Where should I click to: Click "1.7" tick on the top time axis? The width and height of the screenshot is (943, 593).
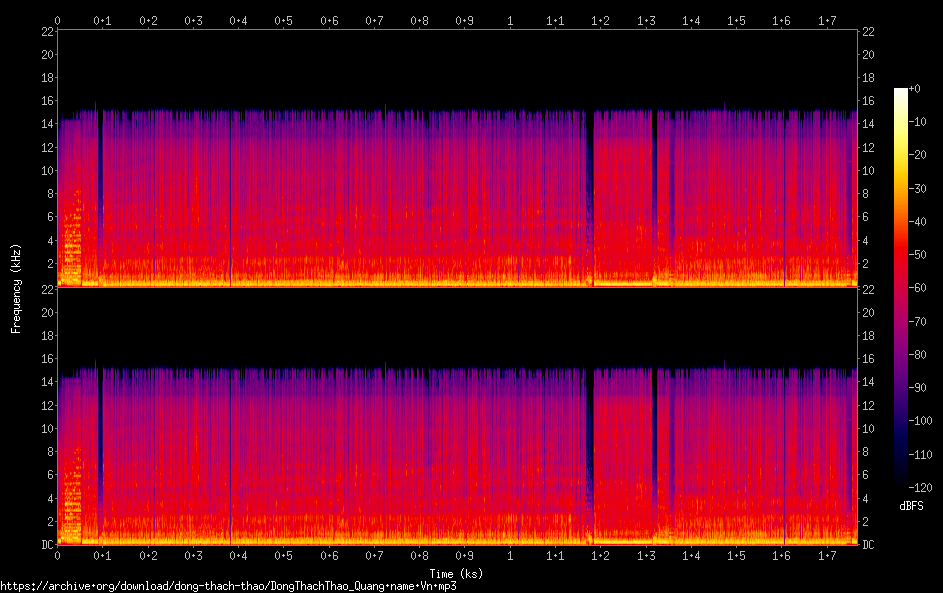click(x=827, y=20)
